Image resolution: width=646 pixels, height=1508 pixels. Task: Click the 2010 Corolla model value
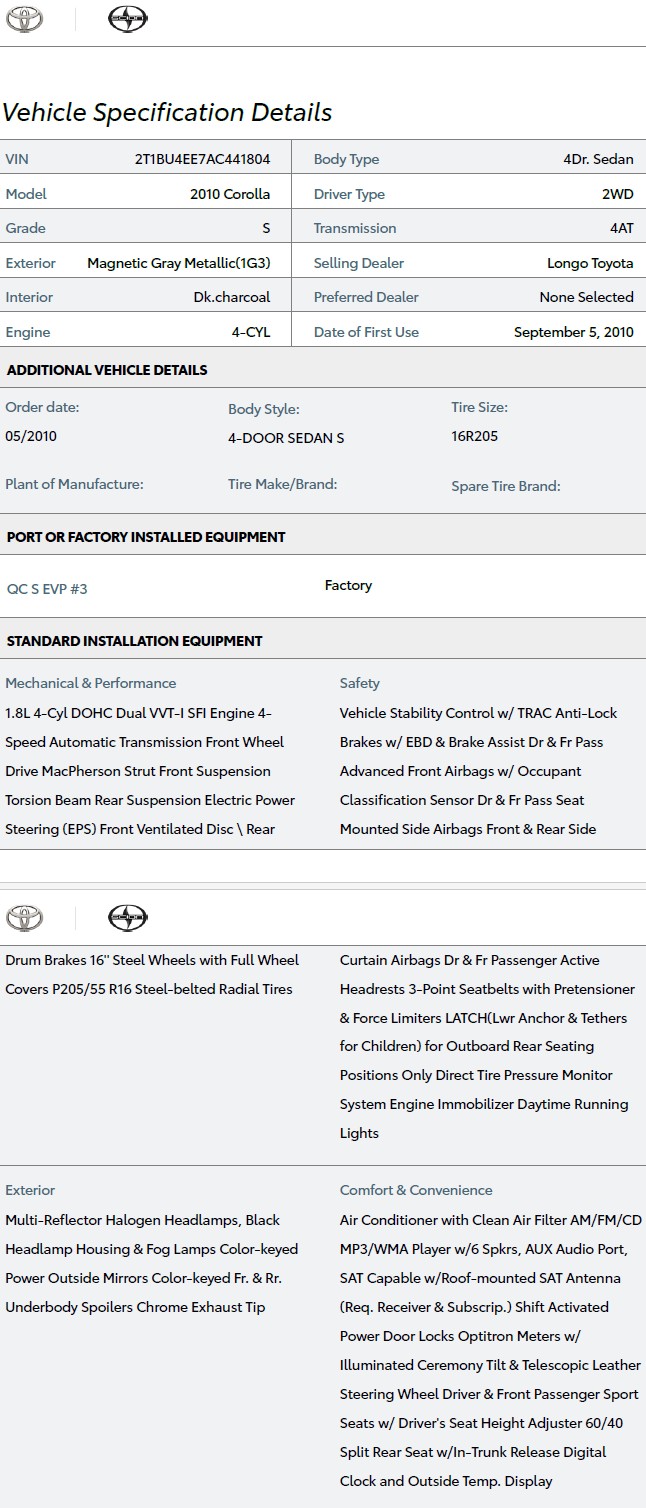[x=230, y=194]
